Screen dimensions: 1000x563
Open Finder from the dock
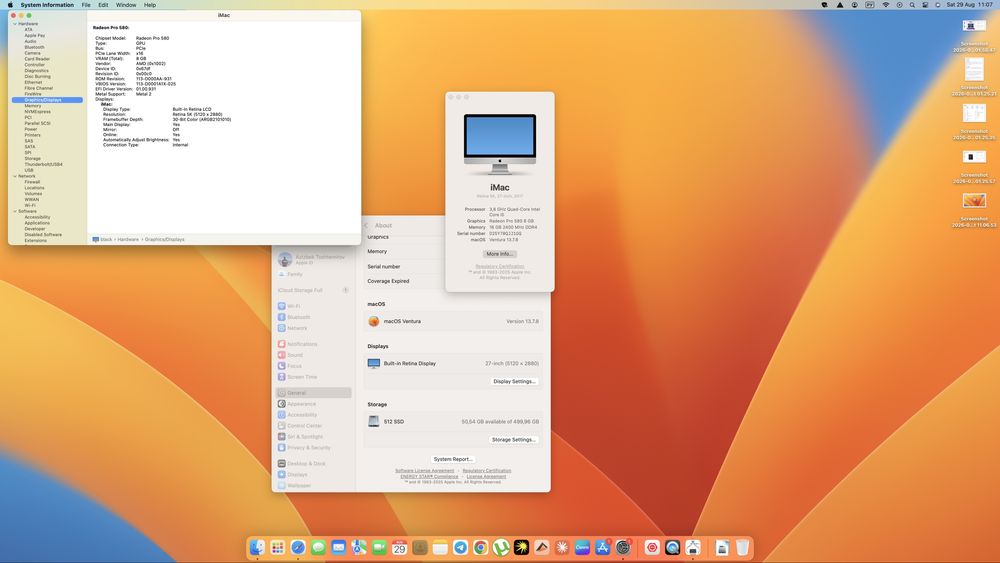click(257, 547)
